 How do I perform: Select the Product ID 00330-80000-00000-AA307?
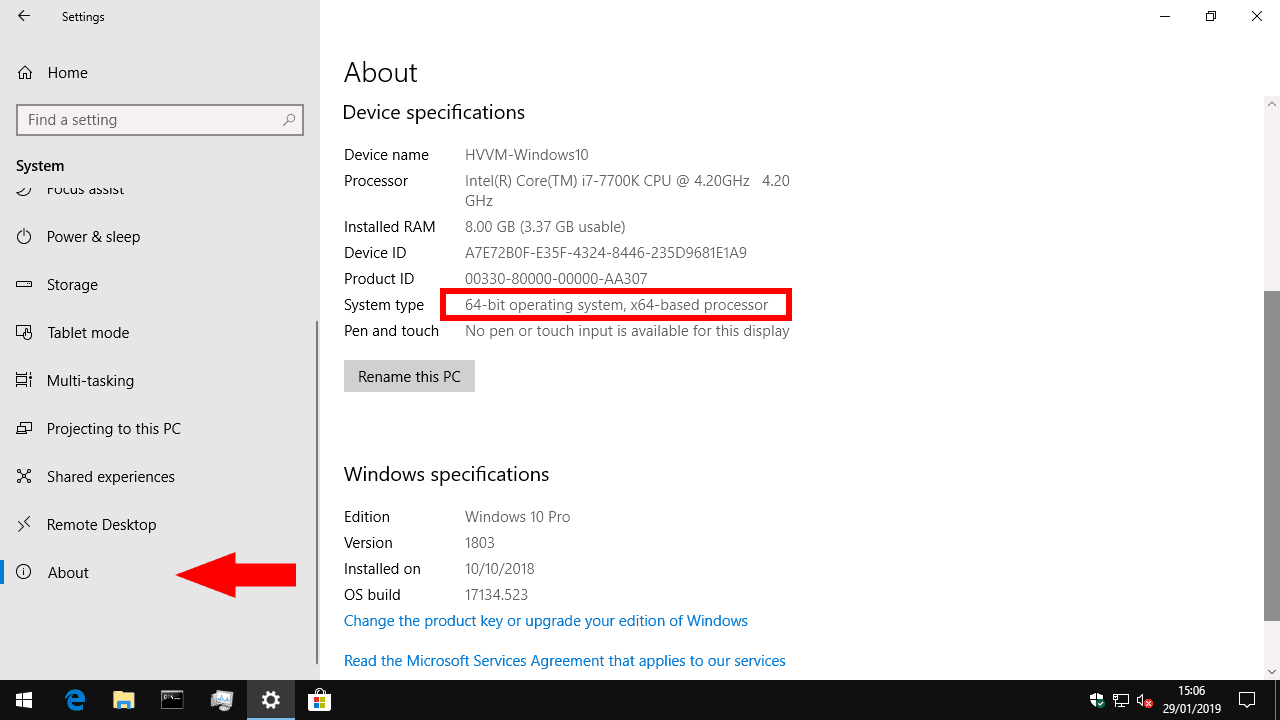[x=556, y=279]
